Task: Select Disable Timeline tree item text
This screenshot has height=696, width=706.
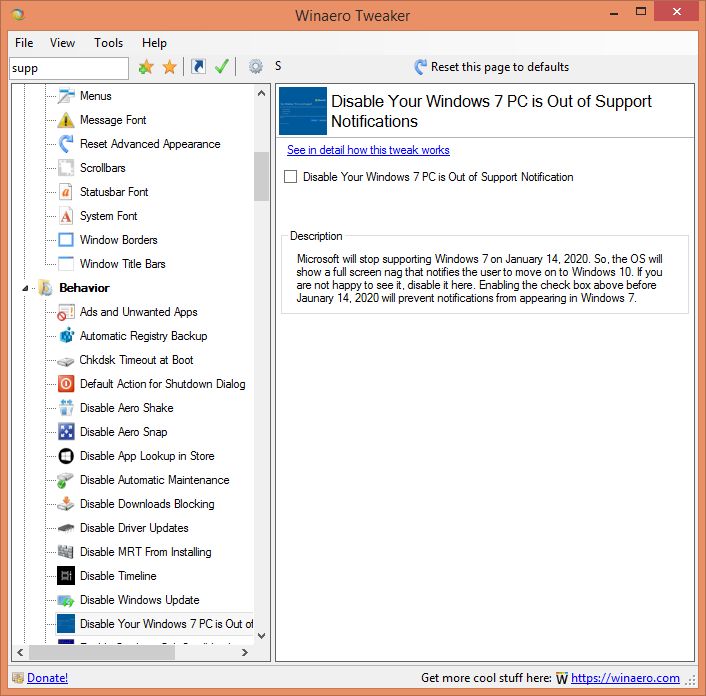Action: click(118, 576)
